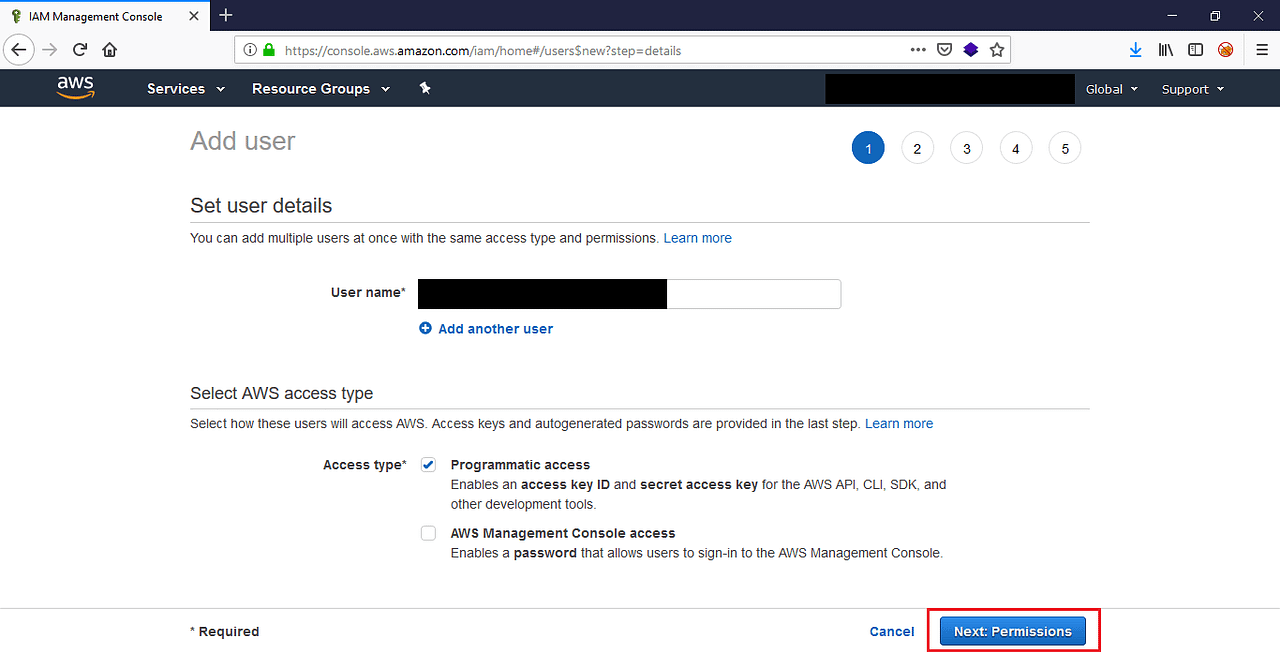Click the Reload page icon
Viewport: 1280px width, 652px height.
point(79,49)
